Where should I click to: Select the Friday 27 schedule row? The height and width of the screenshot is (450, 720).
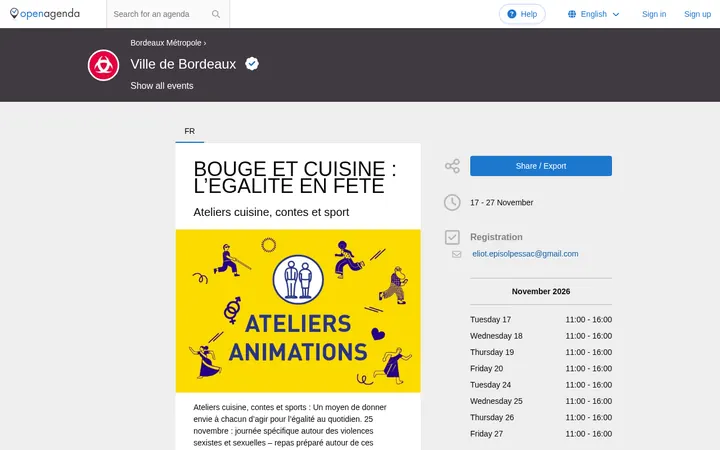point(541,434)
